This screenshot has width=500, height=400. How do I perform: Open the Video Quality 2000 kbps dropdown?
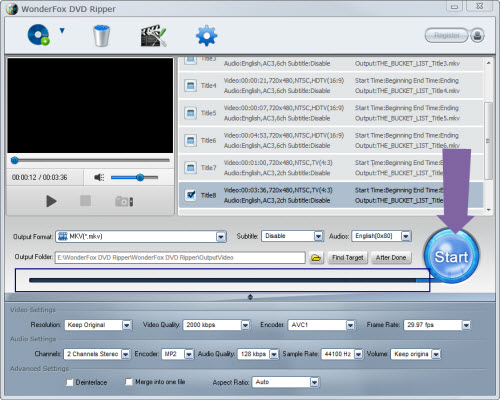245,325
